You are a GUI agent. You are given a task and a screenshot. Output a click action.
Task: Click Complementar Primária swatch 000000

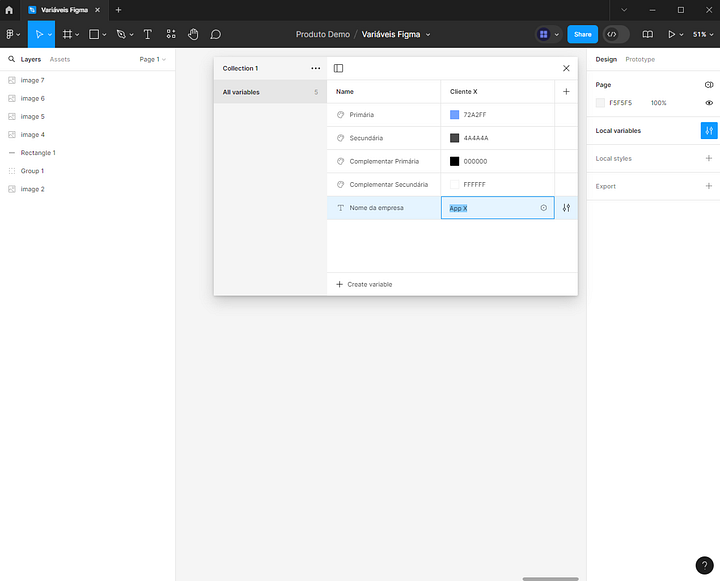(x=454, y=161)
